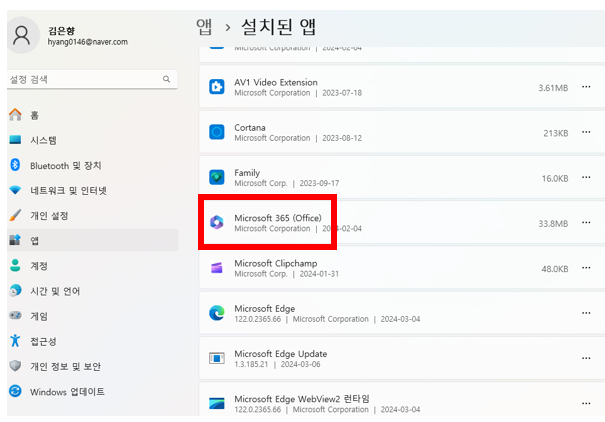This screenshot has height=422, width=605.
Task: Click the hyang0146@naver.com account email
Action: 88,42
